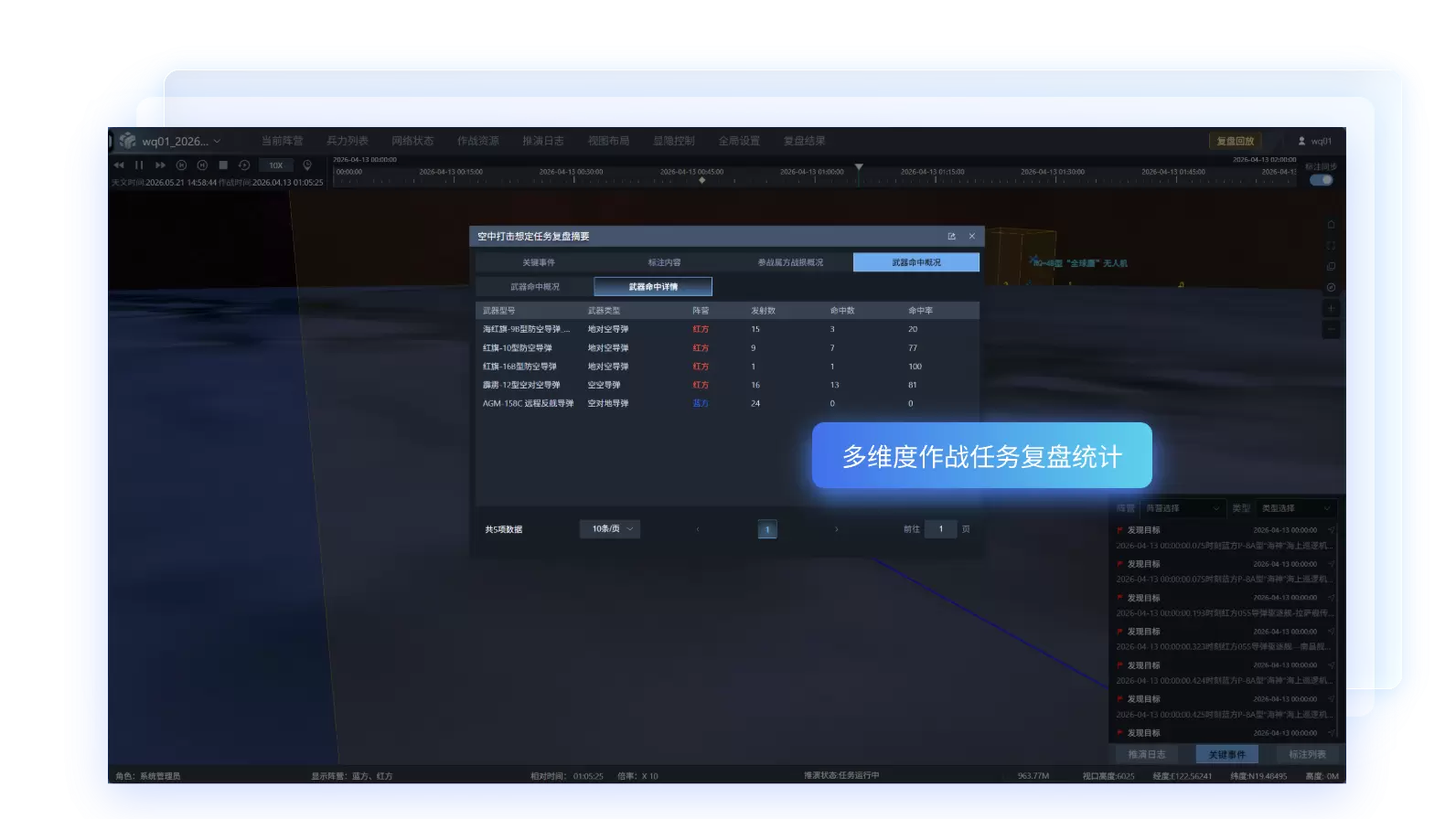Click the locate icon on first 发现目标 event
The width and height of the screenshot is (1456, 819).
tap(1332, 530)
